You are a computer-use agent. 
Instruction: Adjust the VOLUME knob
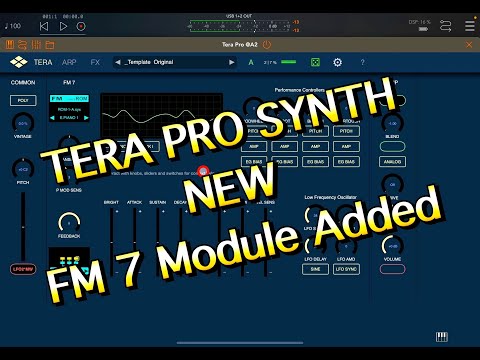coord(392,246)
